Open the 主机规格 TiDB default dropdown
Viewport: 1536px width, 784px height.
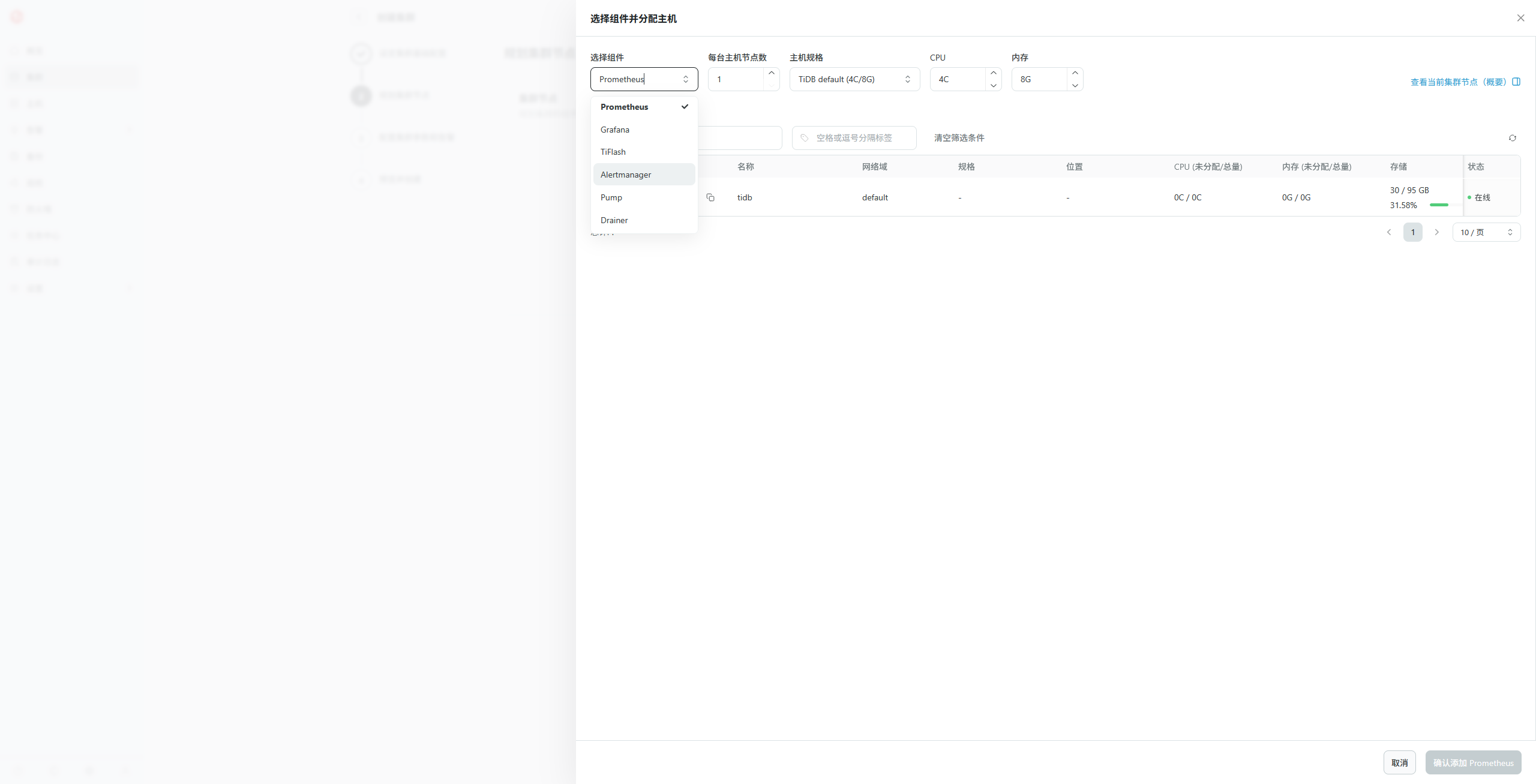pos(854,79)
